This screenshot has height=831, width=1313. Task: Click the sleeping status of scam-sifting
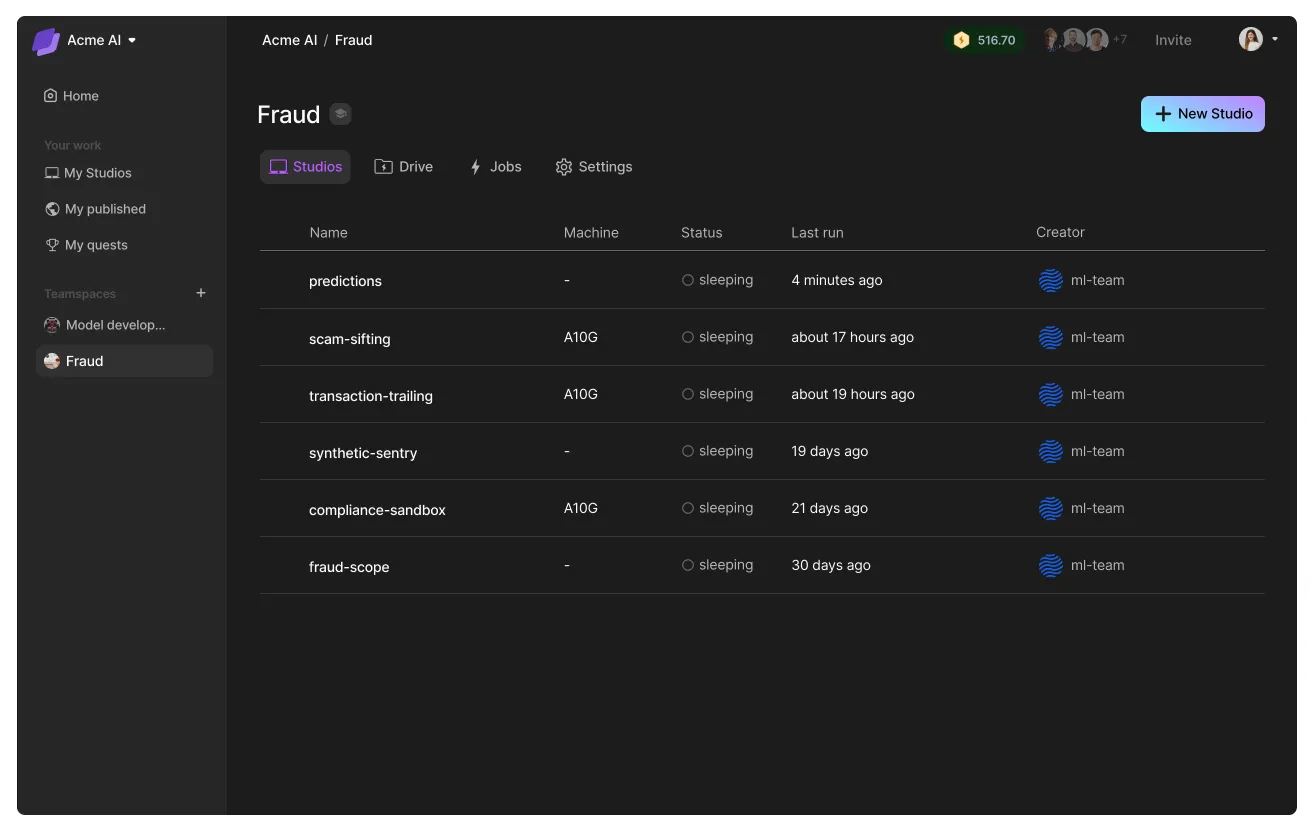coord(717,337)
